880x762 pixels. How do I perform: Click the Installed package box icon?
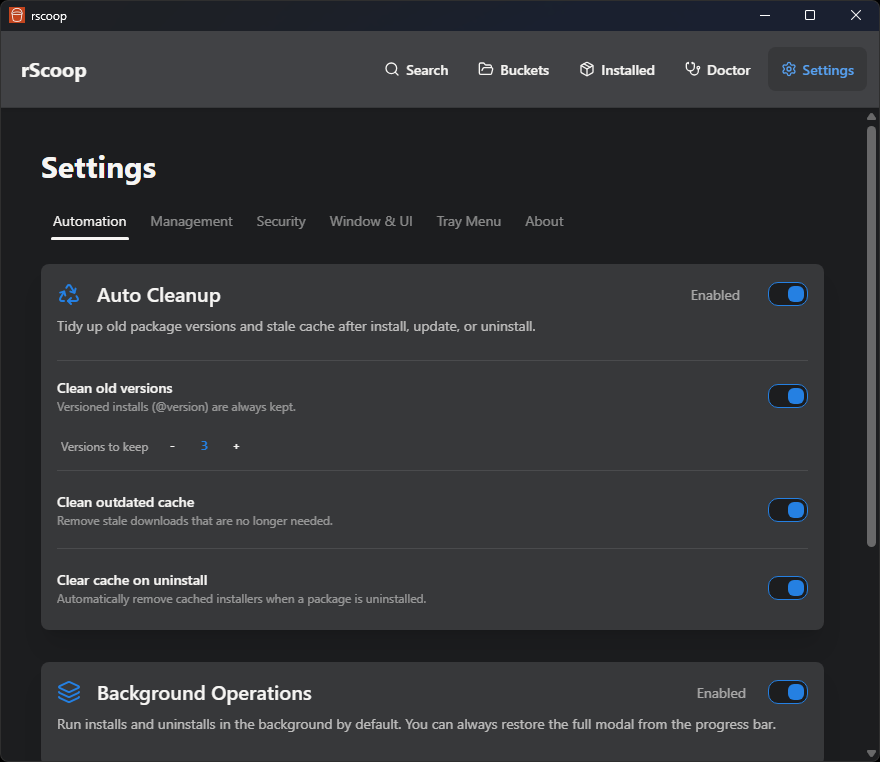tap(587, 69)
